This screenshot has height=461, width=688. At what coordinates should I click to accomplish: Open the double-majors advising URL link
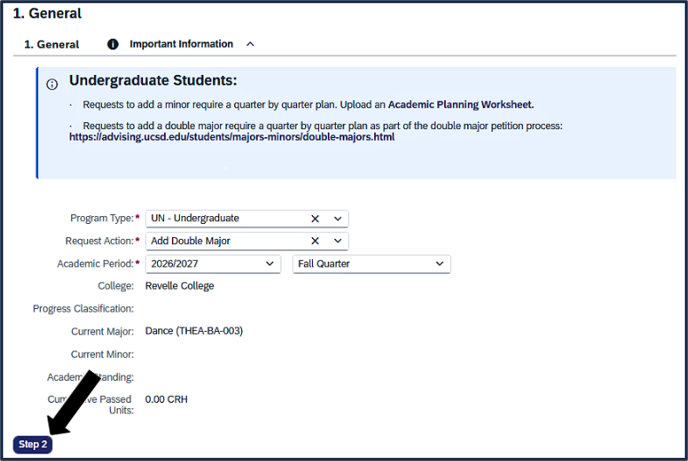click(232, 137)
